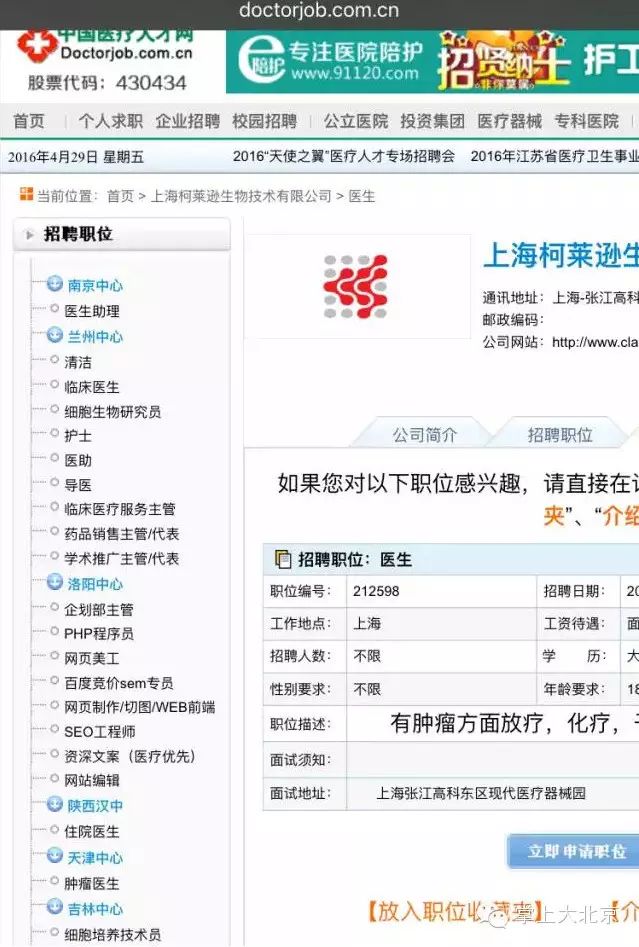Select 南京中心 in the job tree
This screenshot has width=639, height=947.
(x=95, y=285)
